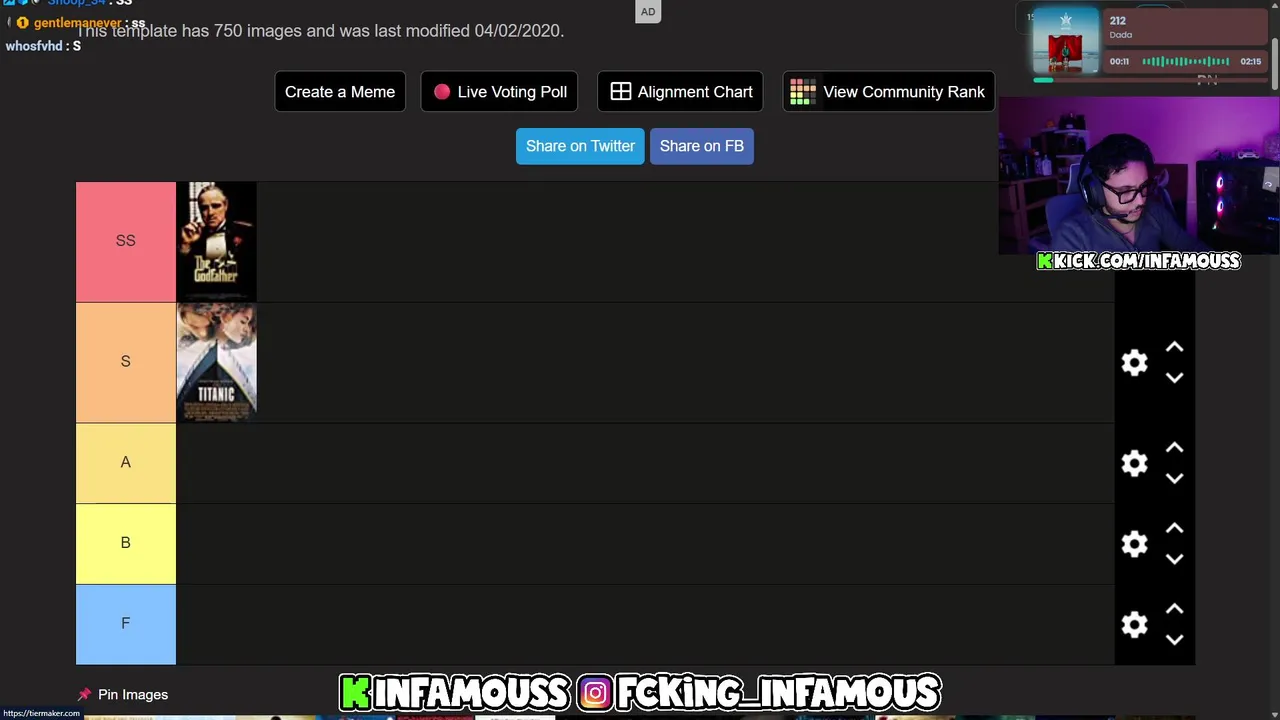Click the AD label at top
This screenshot has height=720, width=1280.
point(648,12)
